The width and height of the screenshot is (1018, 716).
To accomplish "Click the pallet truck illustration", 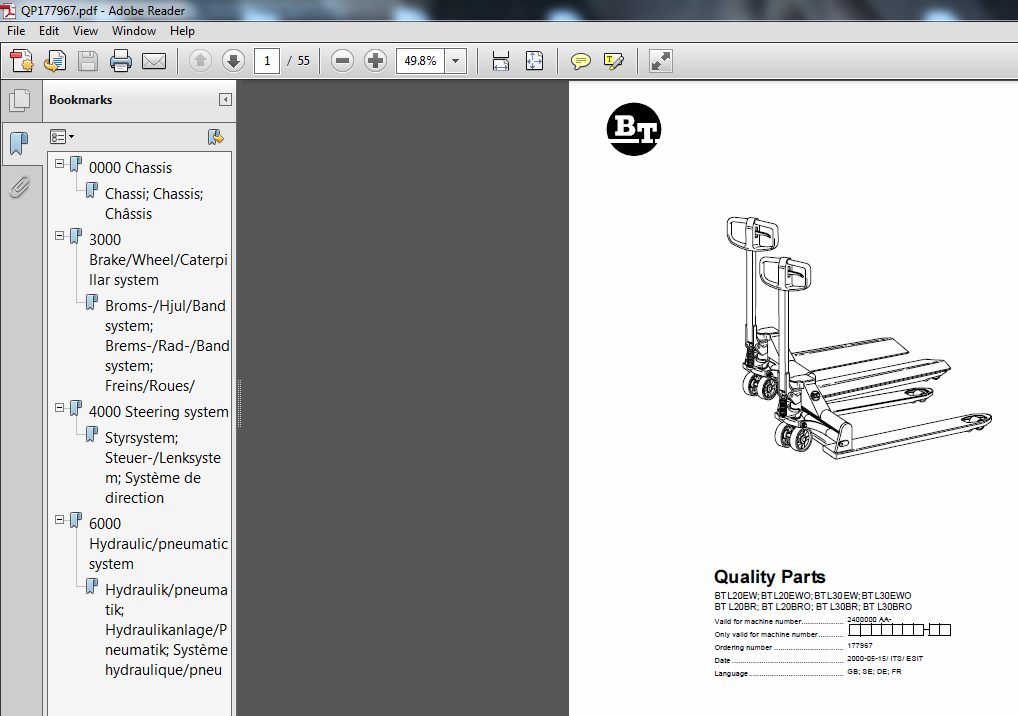I will point(858,338).
